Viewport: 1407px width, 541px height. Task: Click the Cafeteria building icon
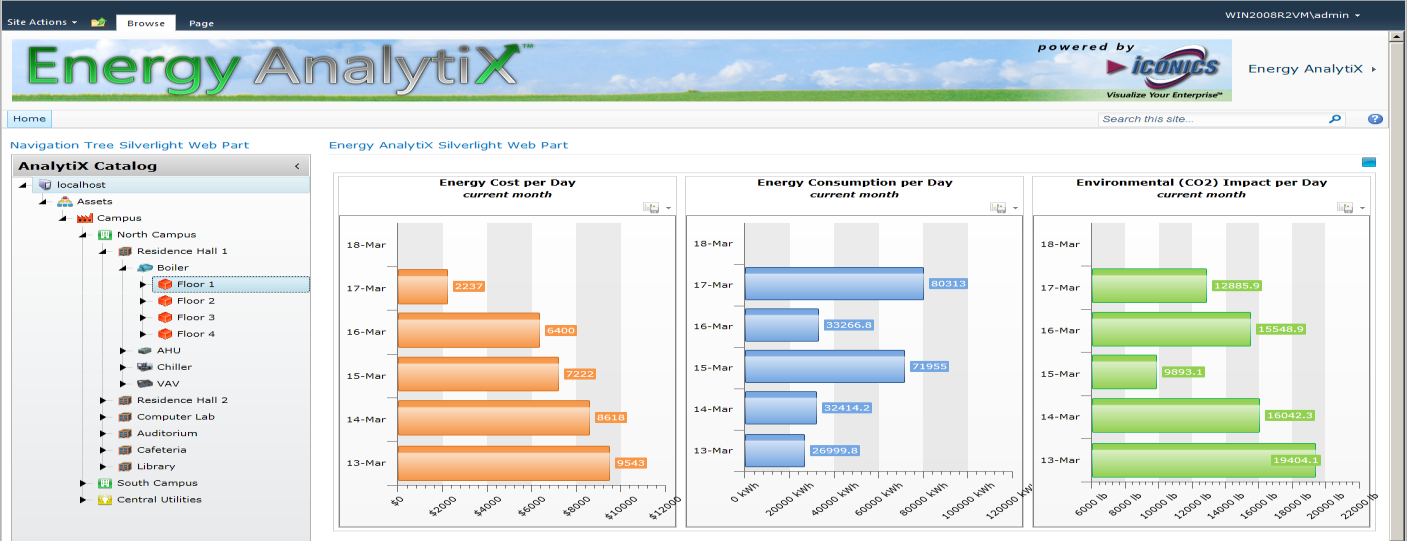tap(125, 449)
